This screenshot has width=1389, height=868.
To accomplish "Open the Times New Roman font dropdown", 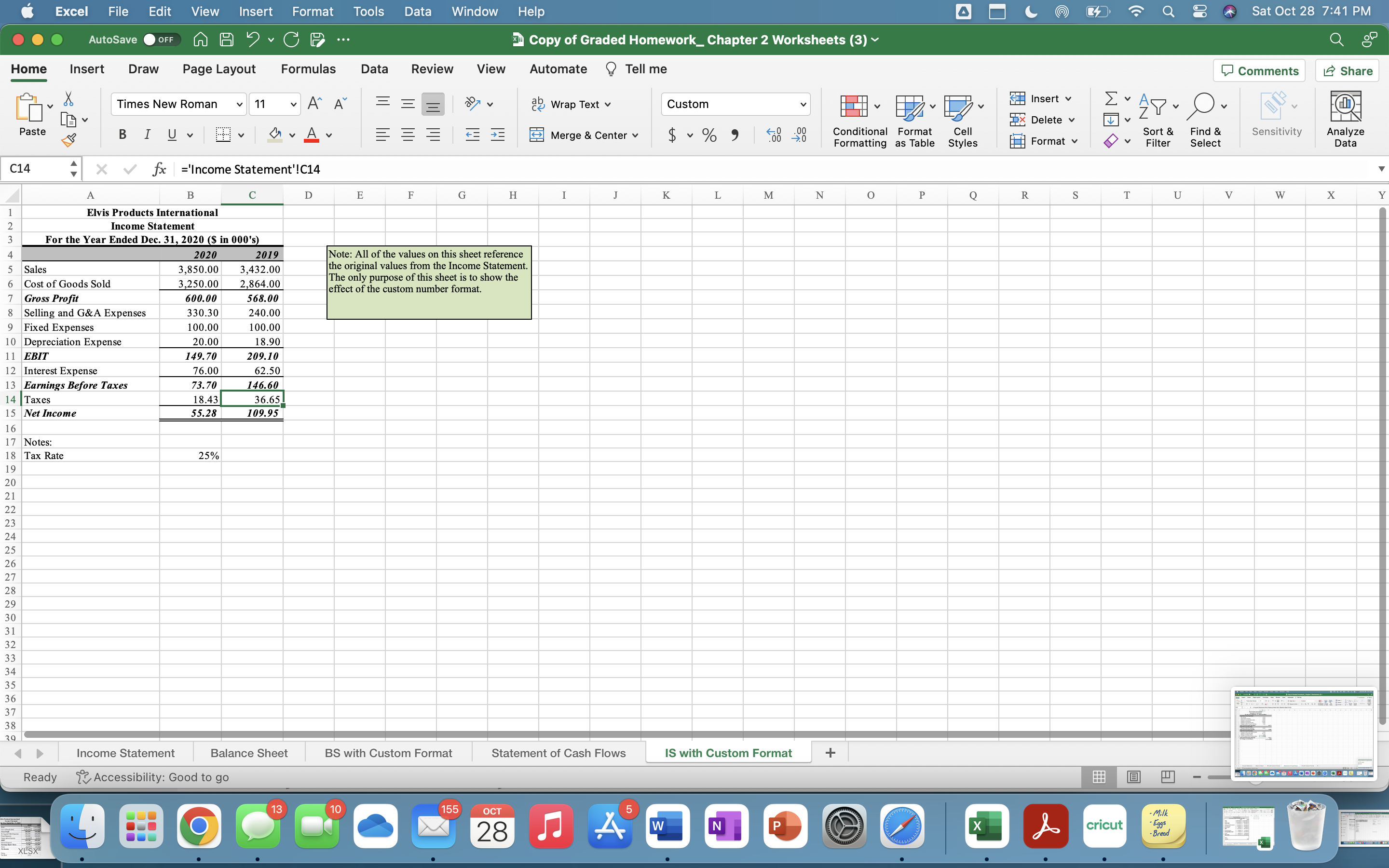I will 239,105.
